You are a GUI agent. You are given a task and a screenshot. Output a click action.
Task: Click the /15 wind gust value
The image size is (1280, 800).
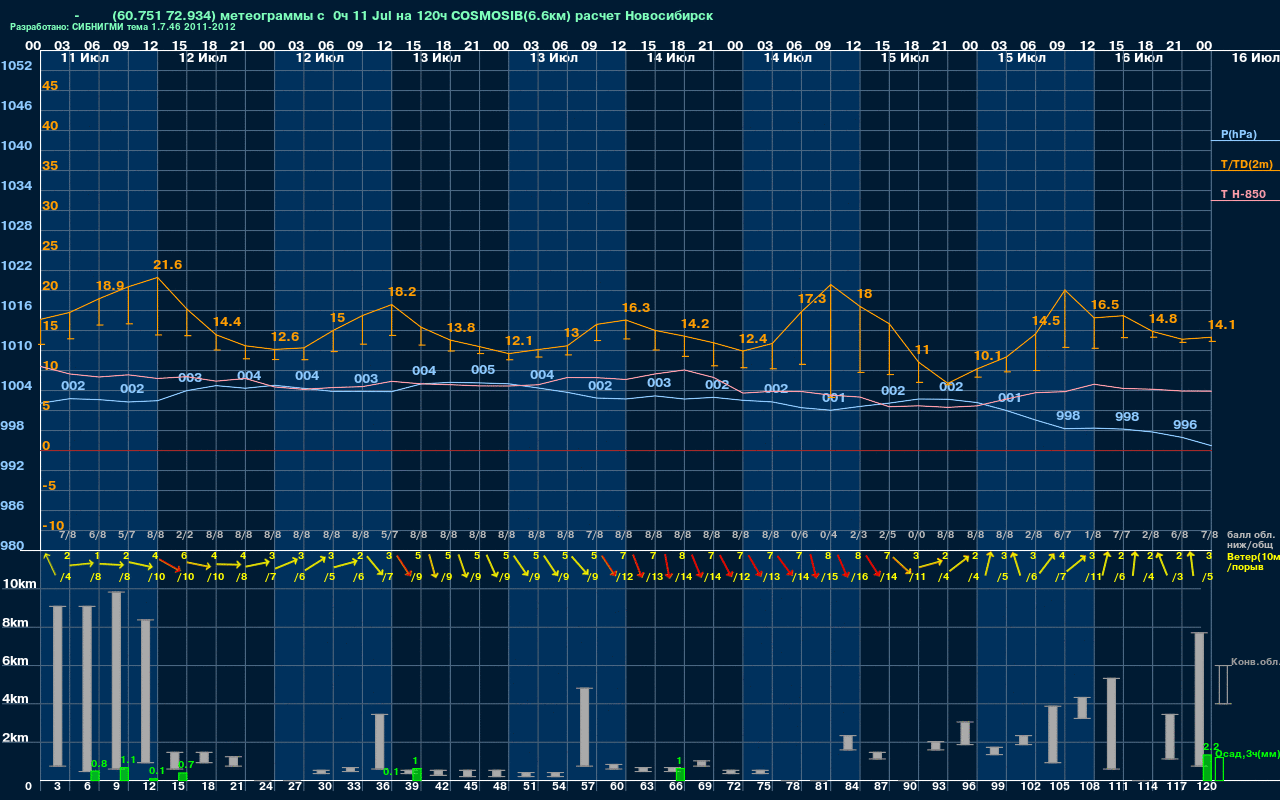pyautogui.click(x=830, y=577)
